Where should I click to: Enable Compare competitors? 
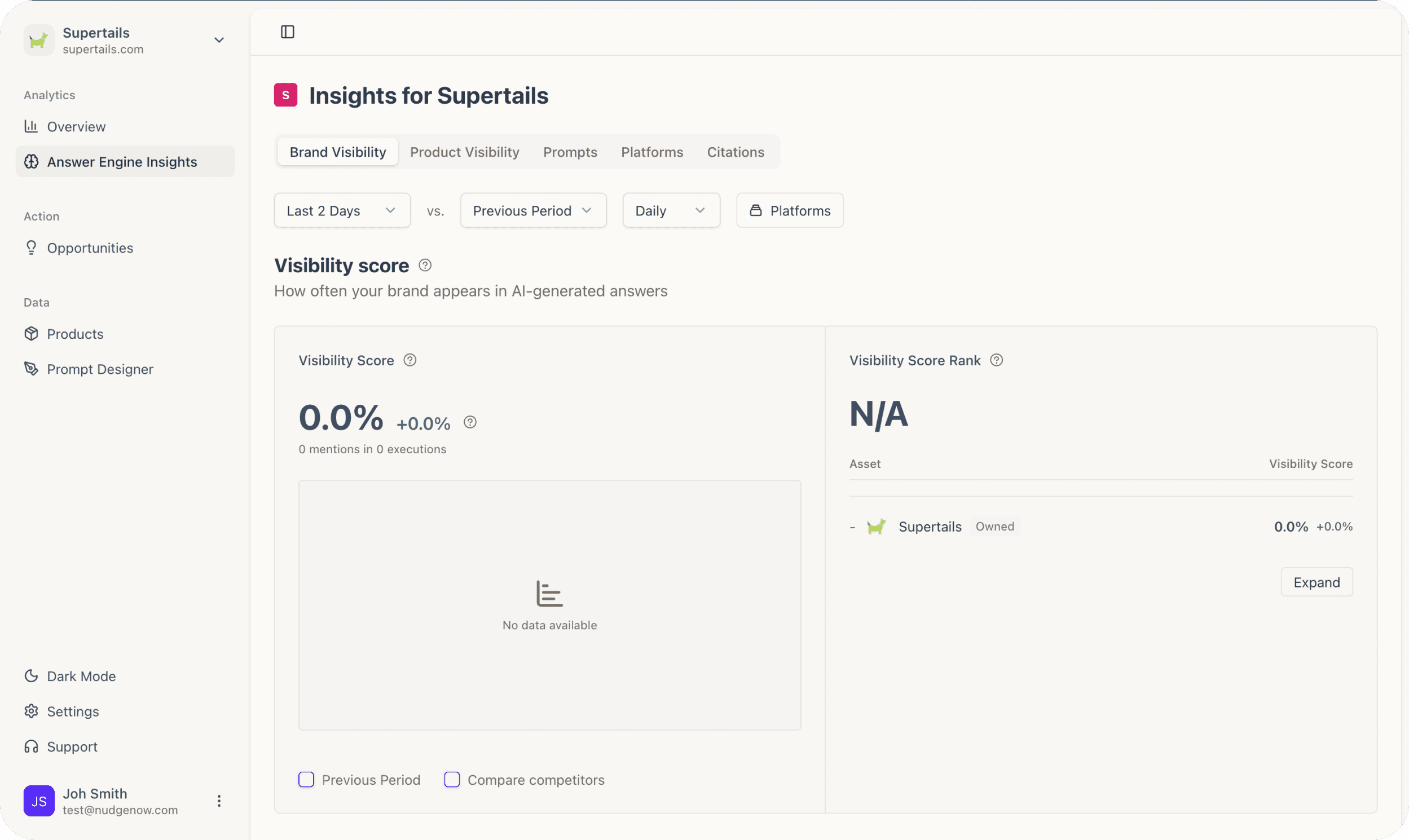click(x=451, y=780)
